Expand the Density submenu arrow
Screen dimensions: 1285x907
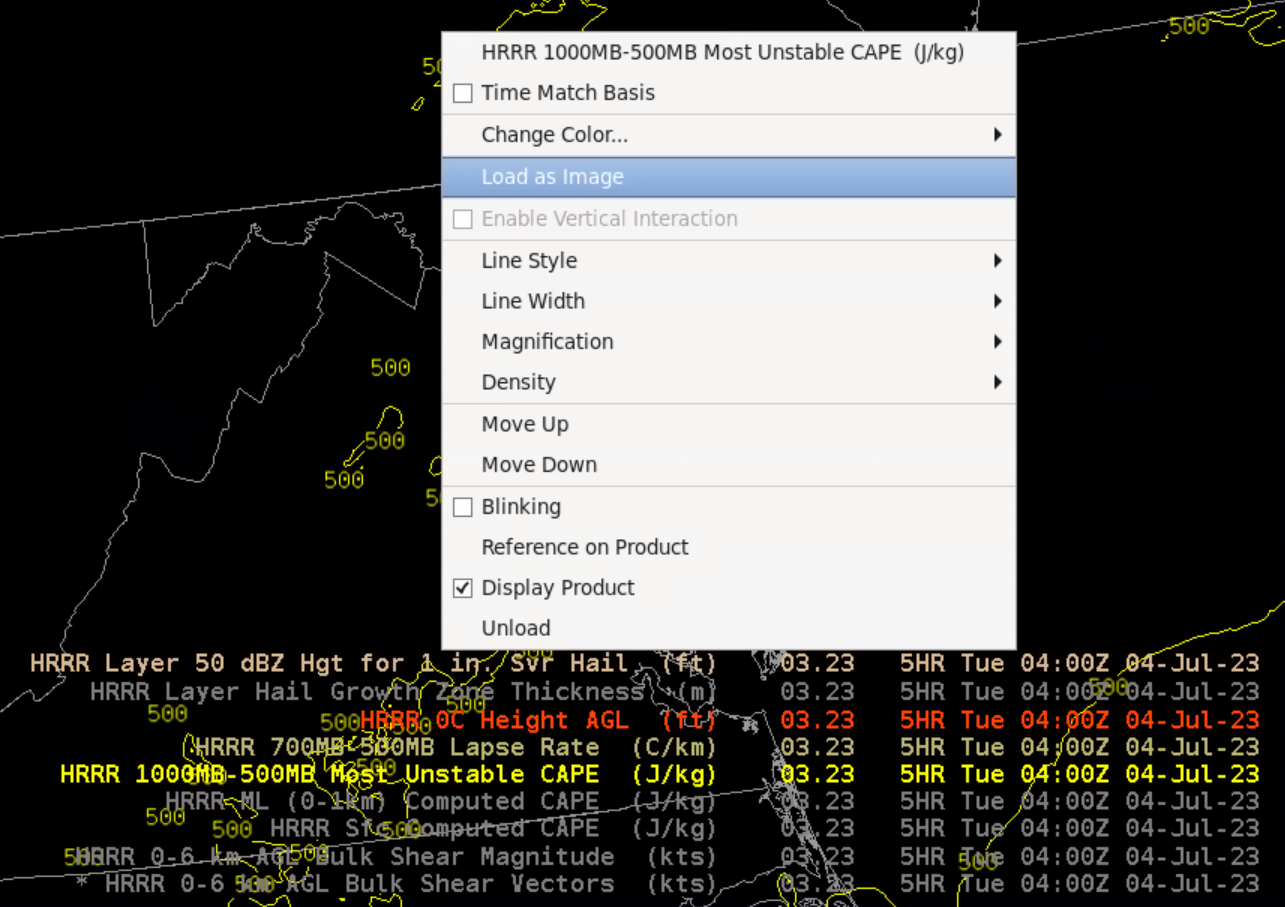[x=998, y=382]
